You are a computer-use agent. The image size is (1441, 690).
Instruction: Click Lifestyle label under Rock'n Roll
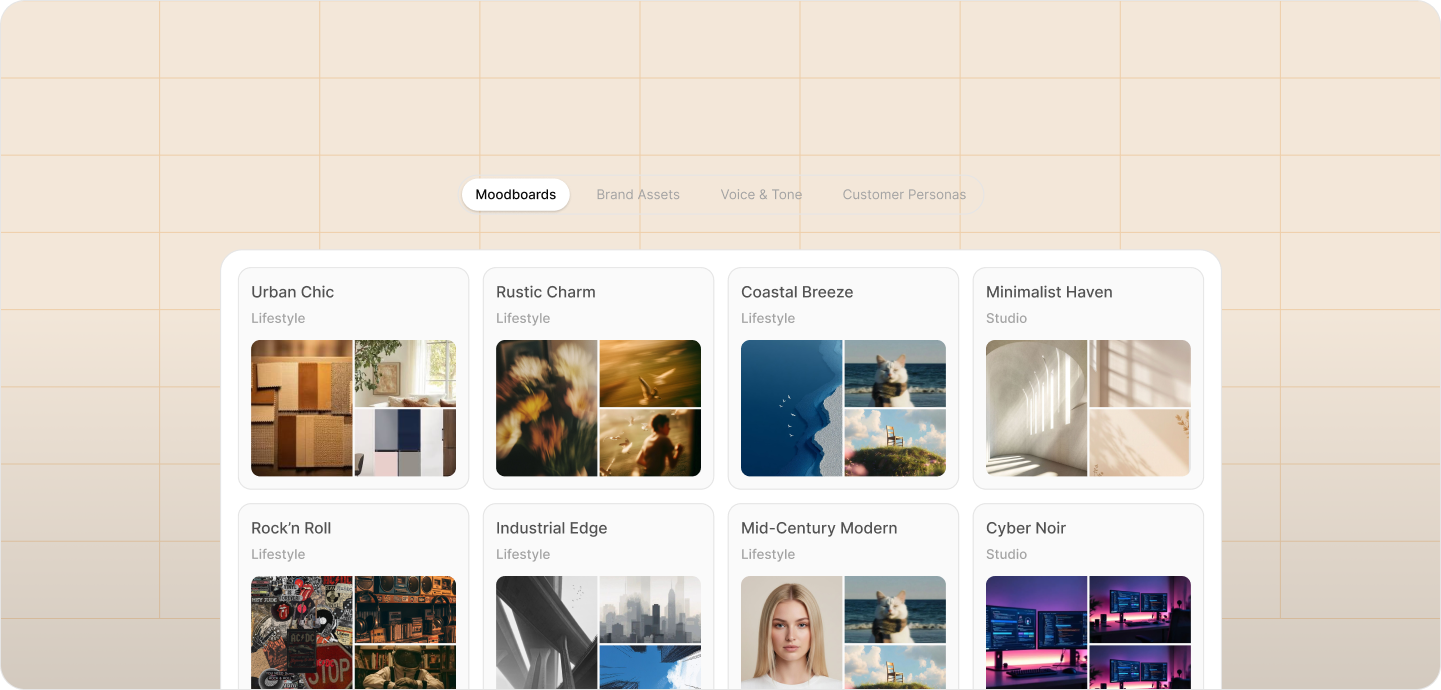click(278, 554)
